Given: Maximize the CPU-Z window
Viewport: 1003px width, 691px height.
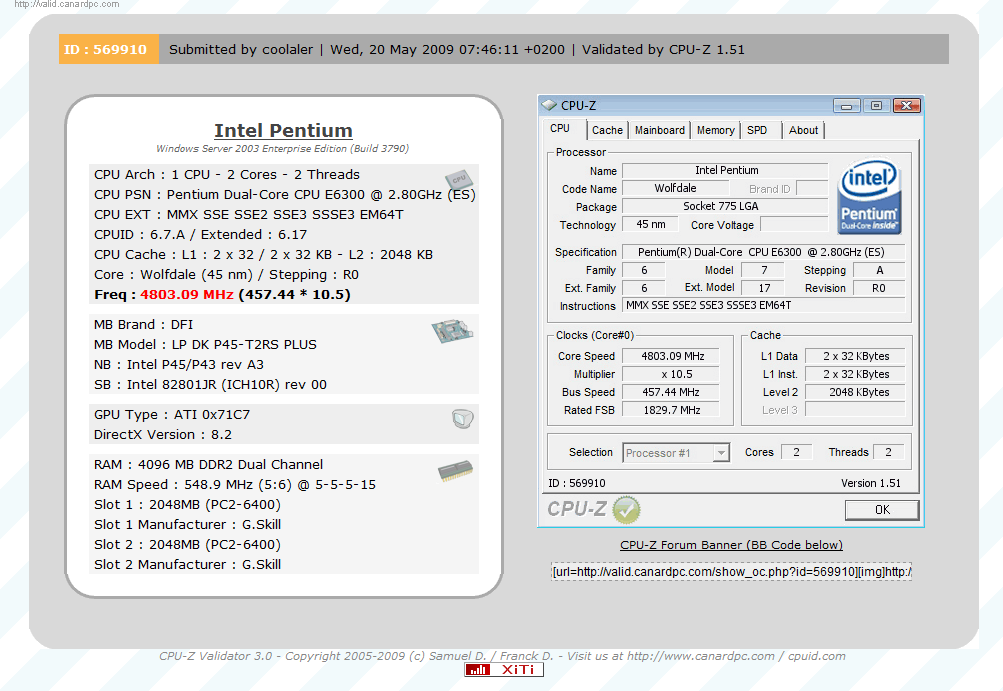Looking at the screenshot, I should [x=876, y=106].
